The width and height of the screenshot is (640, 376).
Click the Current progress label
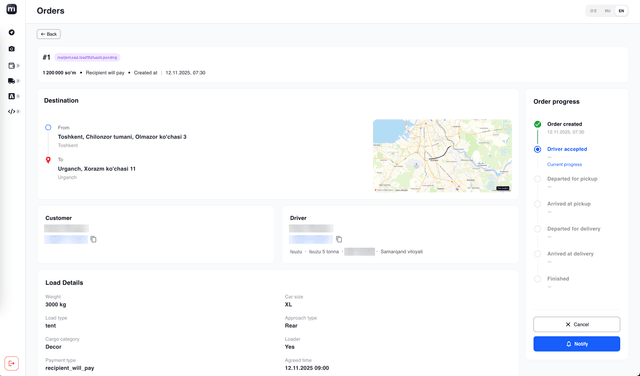(x=564, y=165)
